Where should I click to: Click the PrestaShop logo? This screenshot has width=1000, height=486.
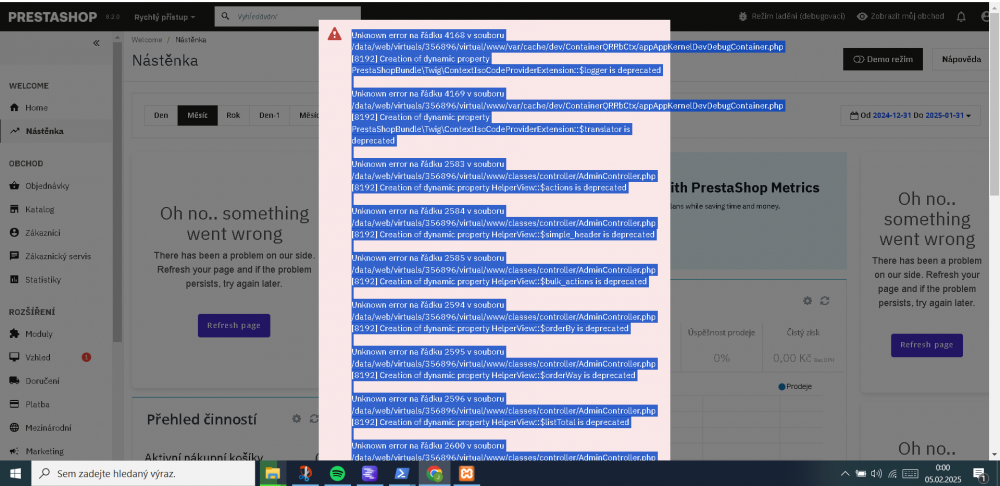(x=53, y=17)
